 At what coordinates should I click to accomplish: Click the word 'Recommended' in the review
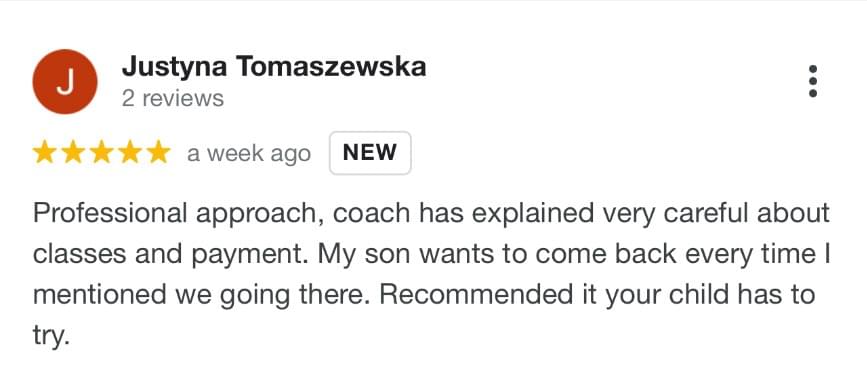476,295
